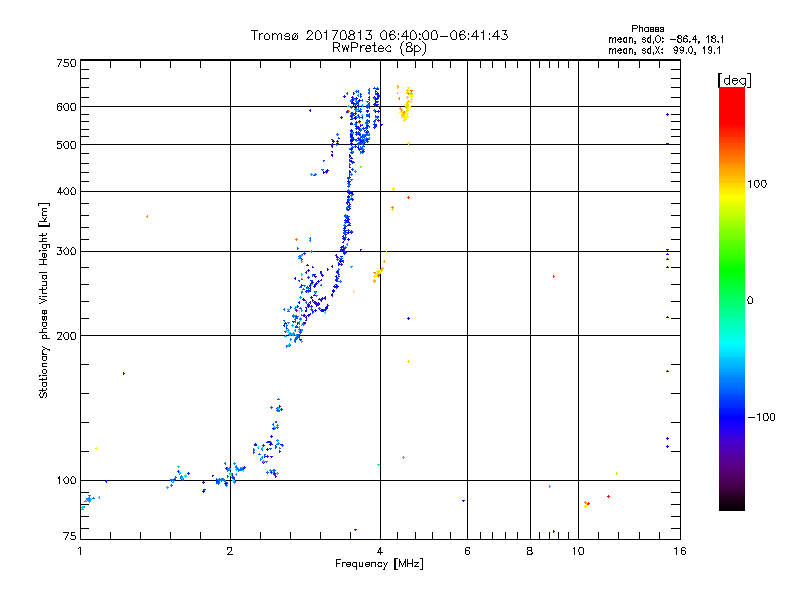Click the y-axis tick label "300"

[x=66, y=252]
